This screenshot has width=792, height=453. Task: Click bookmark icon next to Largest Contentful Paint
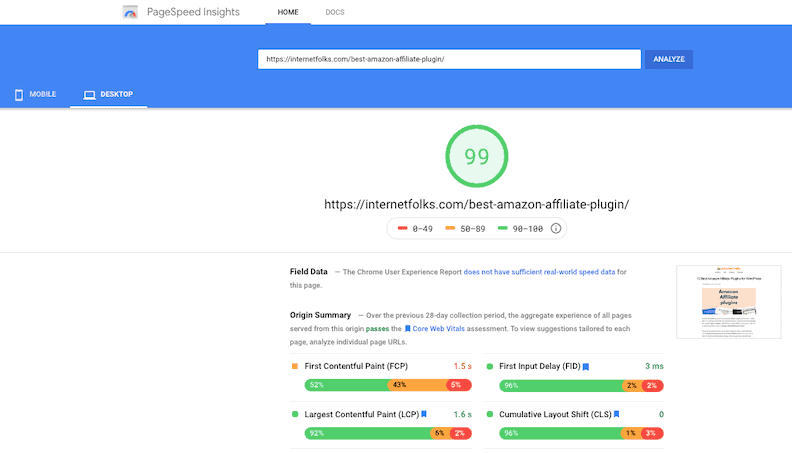(424, 414)
